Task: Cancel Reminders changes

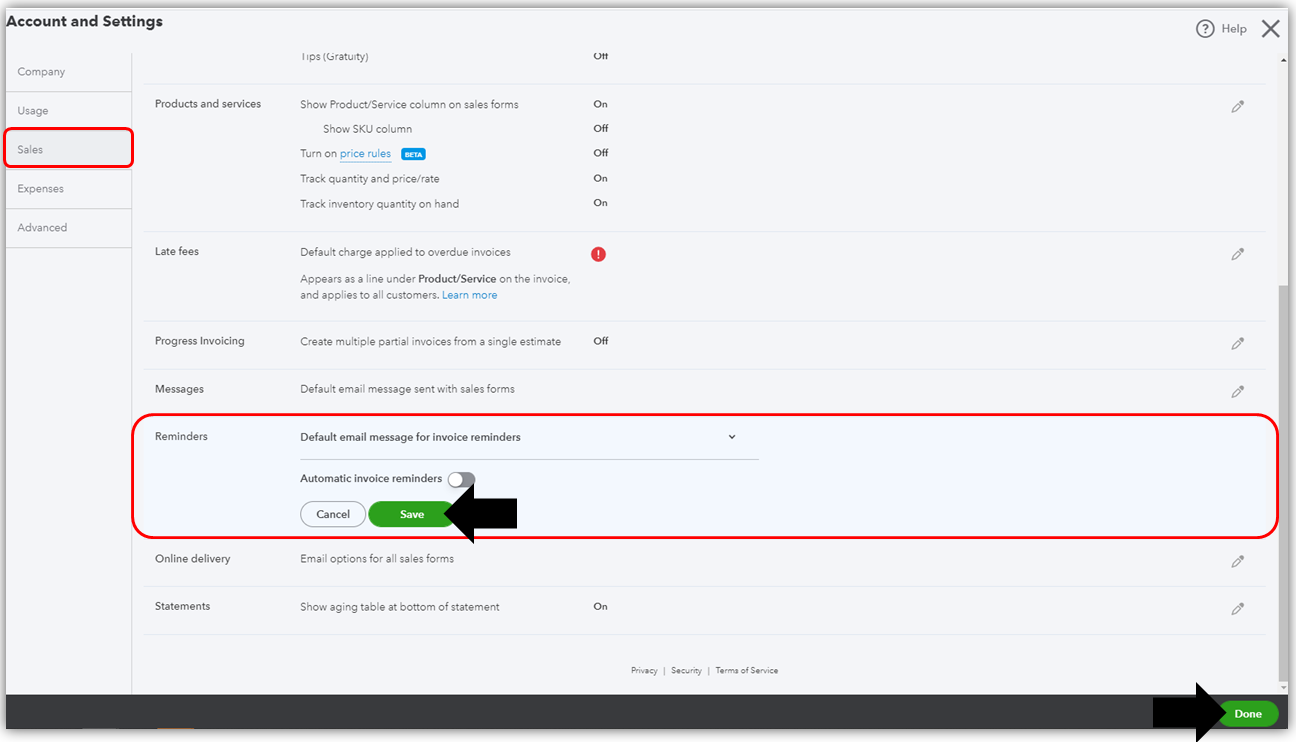Action: point(333,514)
